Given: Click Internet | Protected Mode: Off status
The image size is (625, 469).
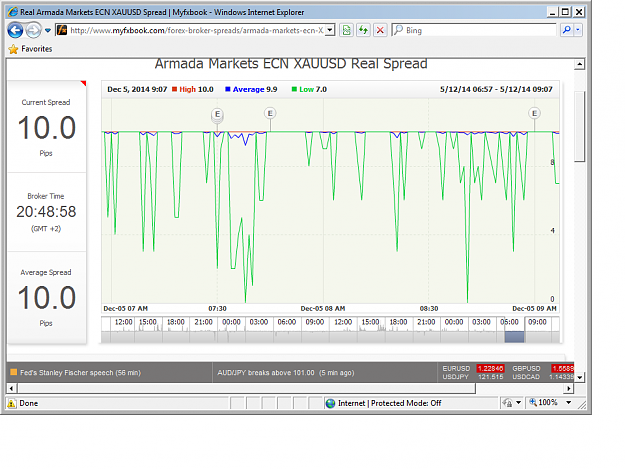Looking at the screenshot, I should pyautogui.click(x=389, y=403).
